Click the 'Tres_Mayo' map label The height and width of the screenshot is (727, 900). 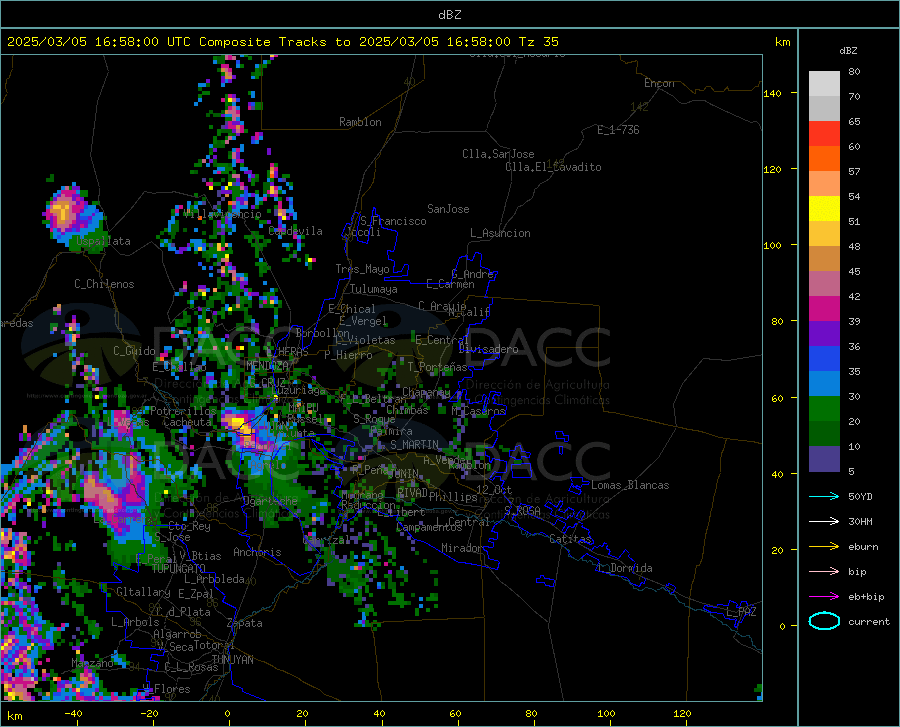362,269
